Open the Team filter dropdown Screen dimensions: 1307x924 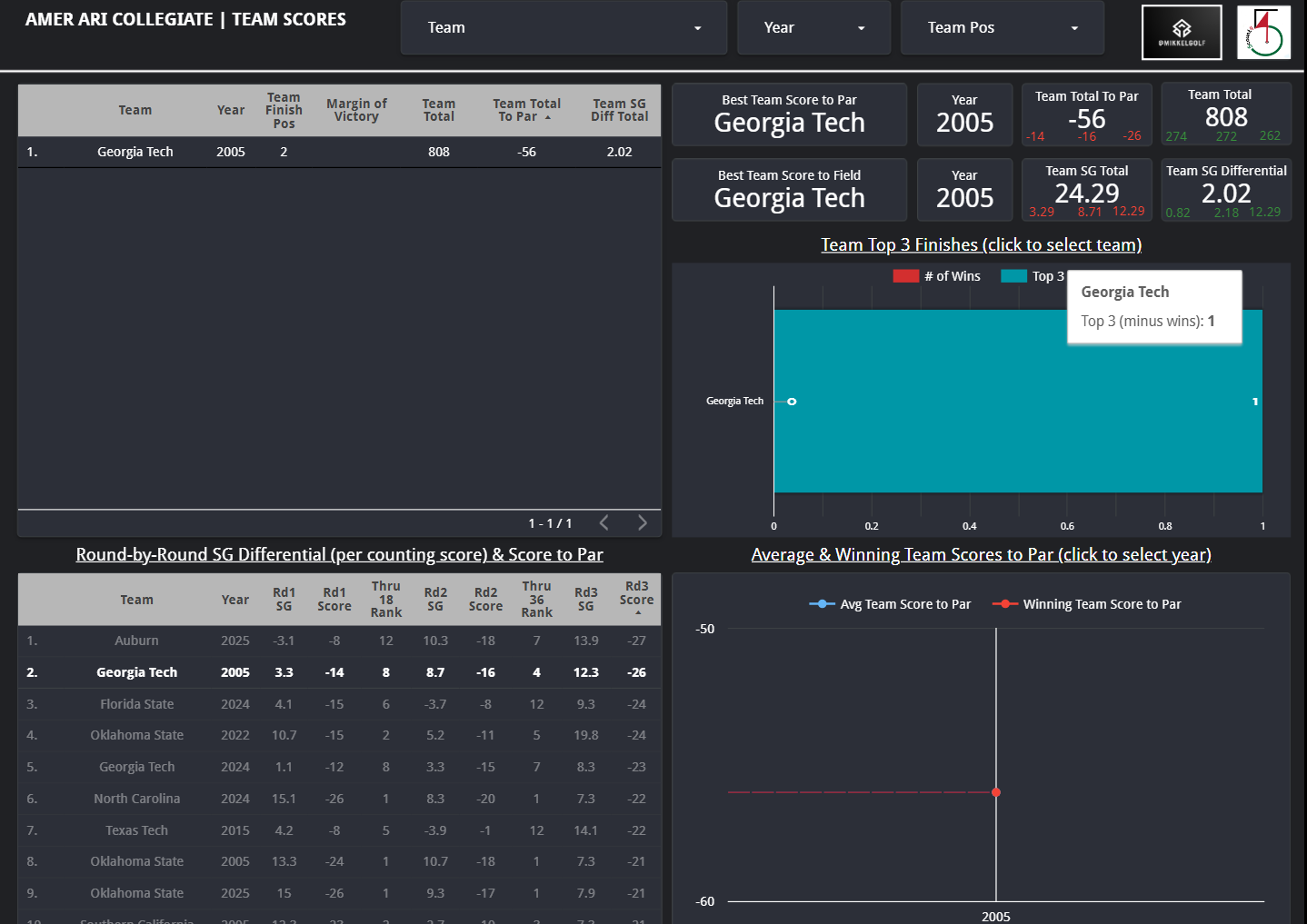tap(564, 27)
